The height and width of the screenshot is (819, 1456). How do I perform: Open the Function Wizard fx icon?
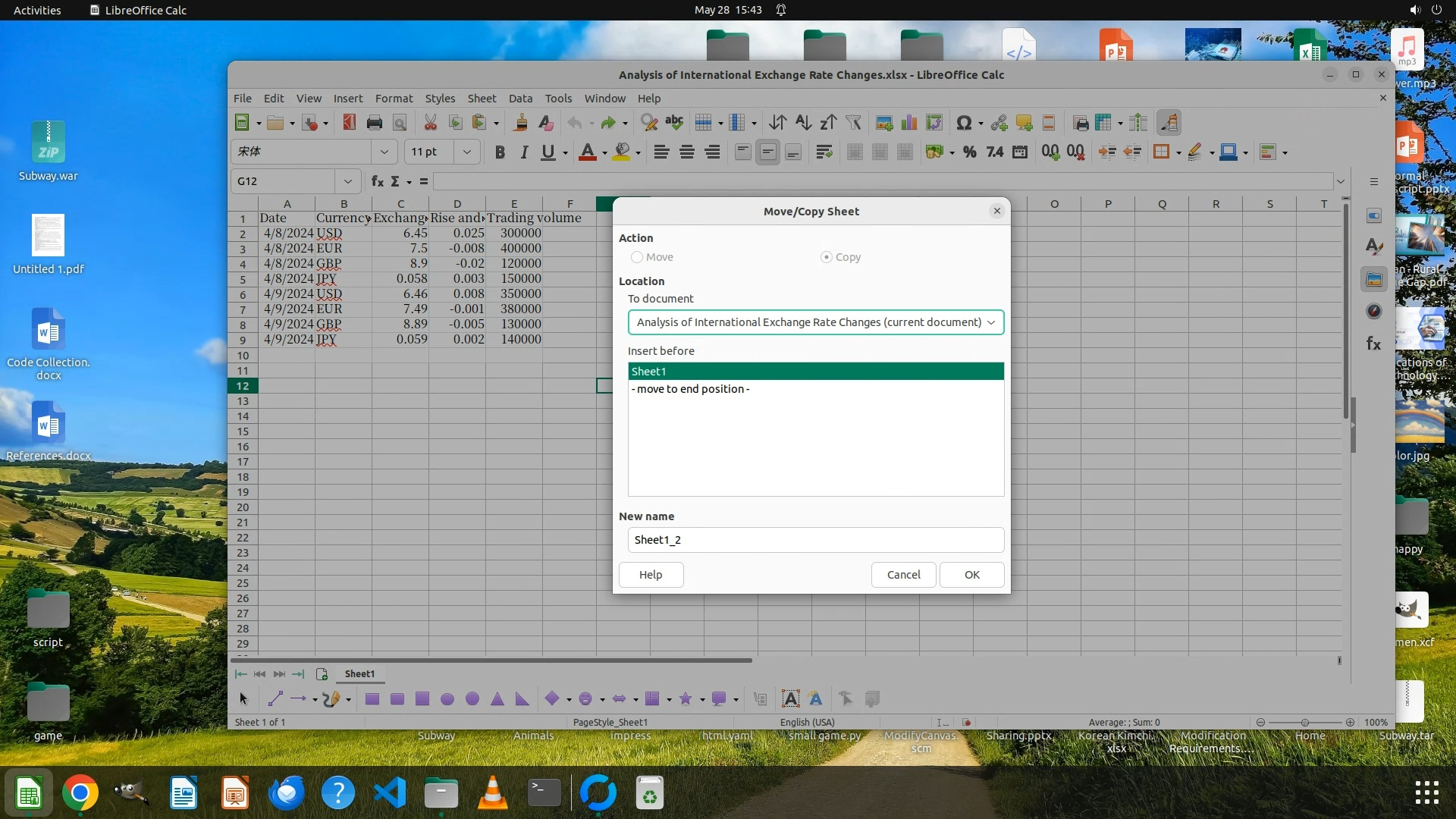coord(377,181)
